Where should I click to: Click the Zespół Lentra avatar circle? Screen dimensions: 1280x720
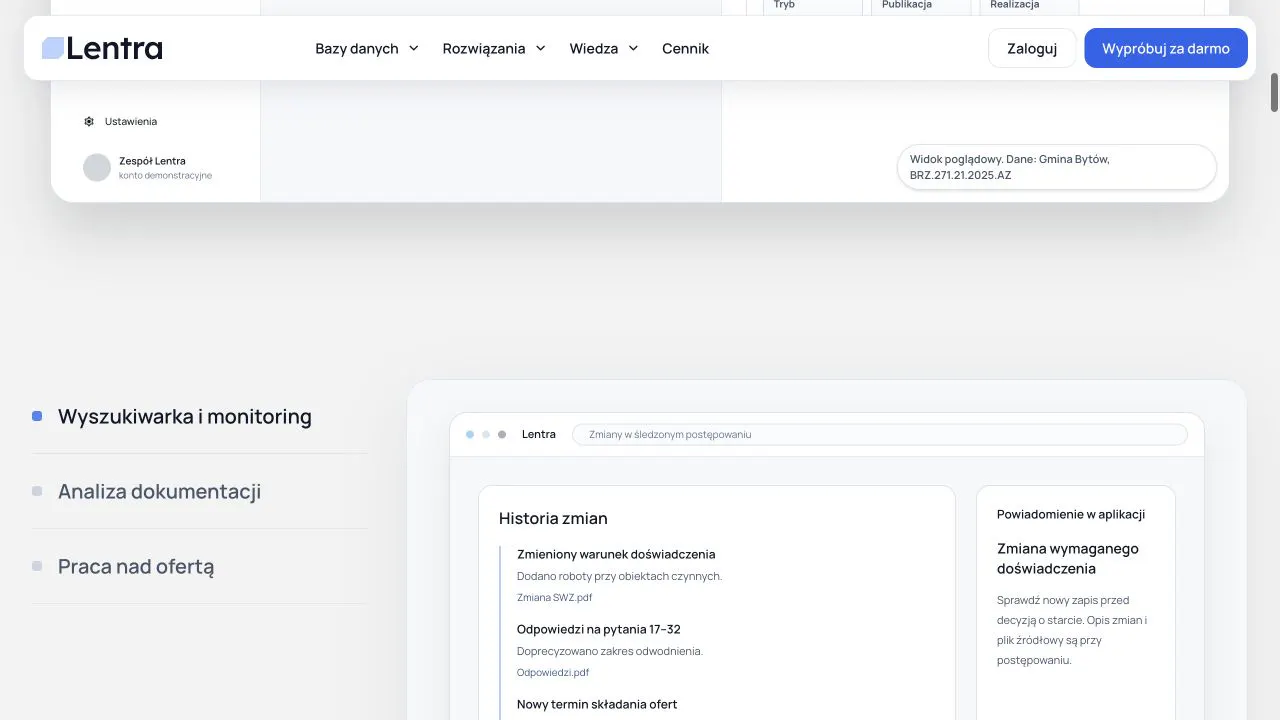(97, 167)
